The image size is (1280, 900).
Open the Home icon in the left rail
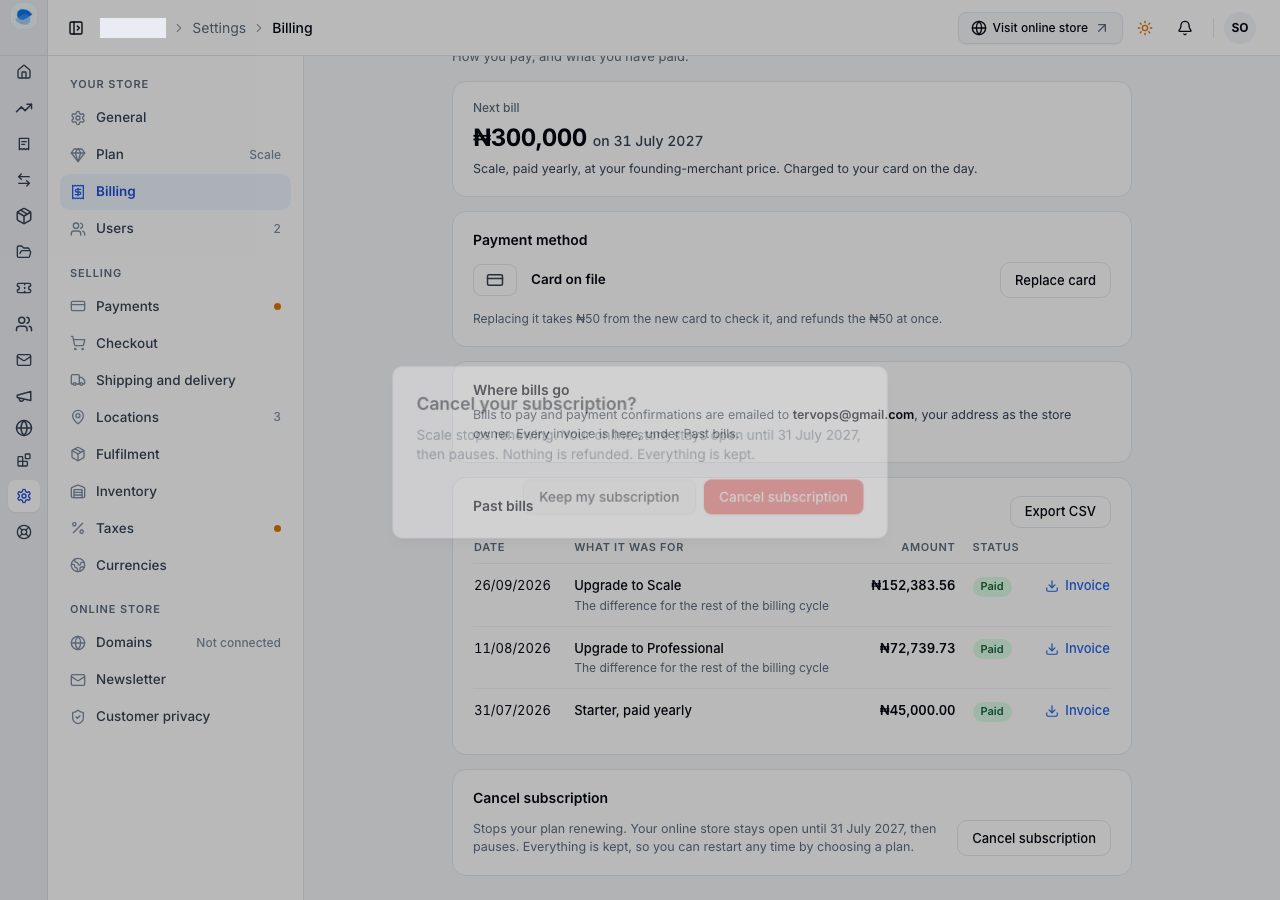click(24, 72)
